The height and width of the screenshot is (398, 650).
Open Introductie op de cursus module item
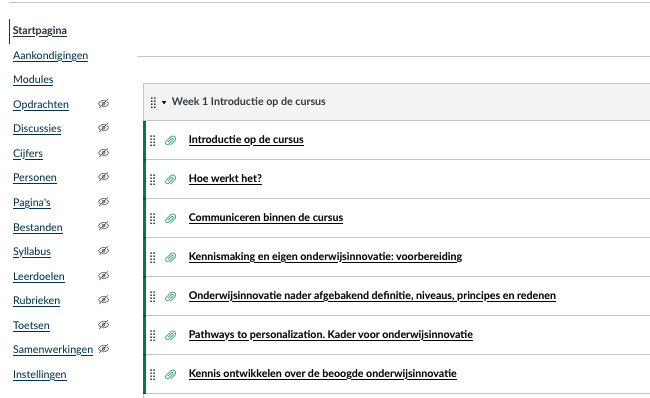coord(246,140)
